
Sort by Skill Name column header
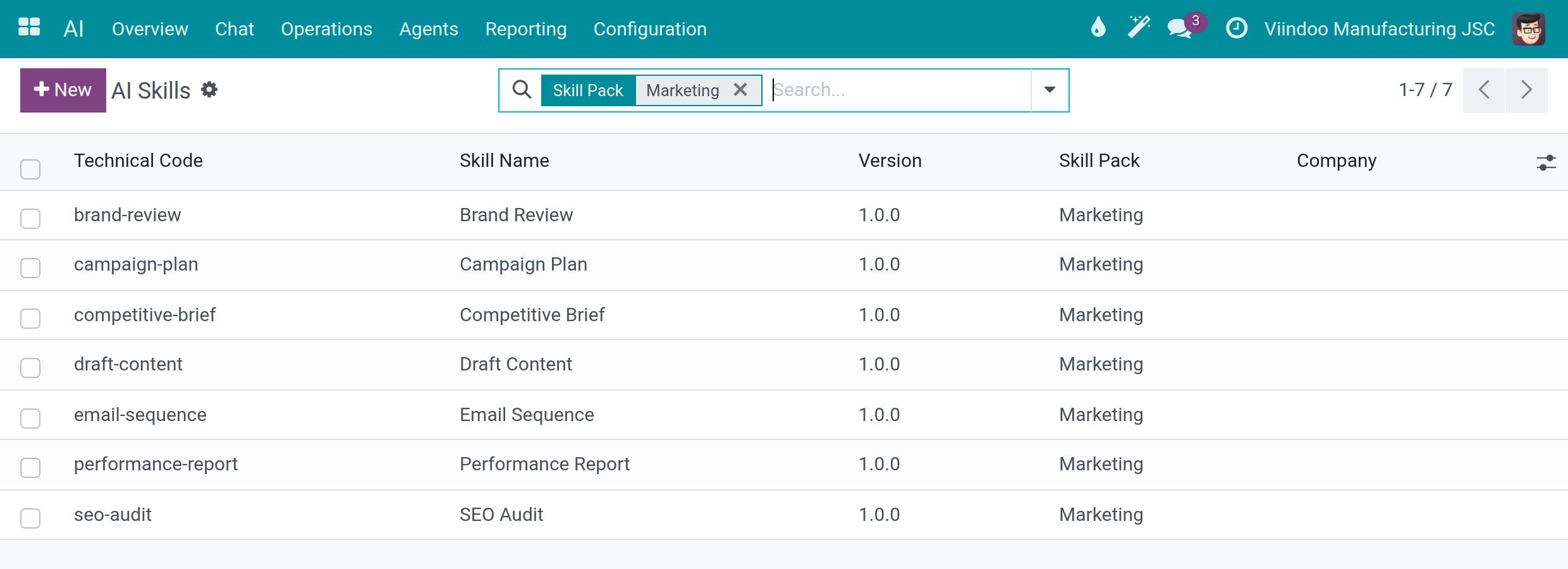[x=505, y=161]
